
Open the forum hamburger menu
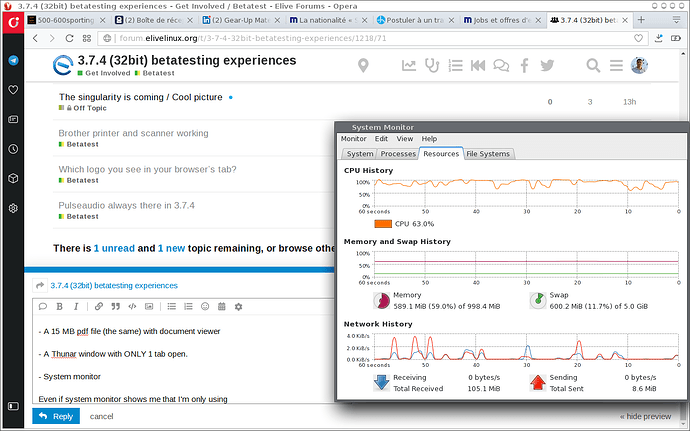point(616,66)
